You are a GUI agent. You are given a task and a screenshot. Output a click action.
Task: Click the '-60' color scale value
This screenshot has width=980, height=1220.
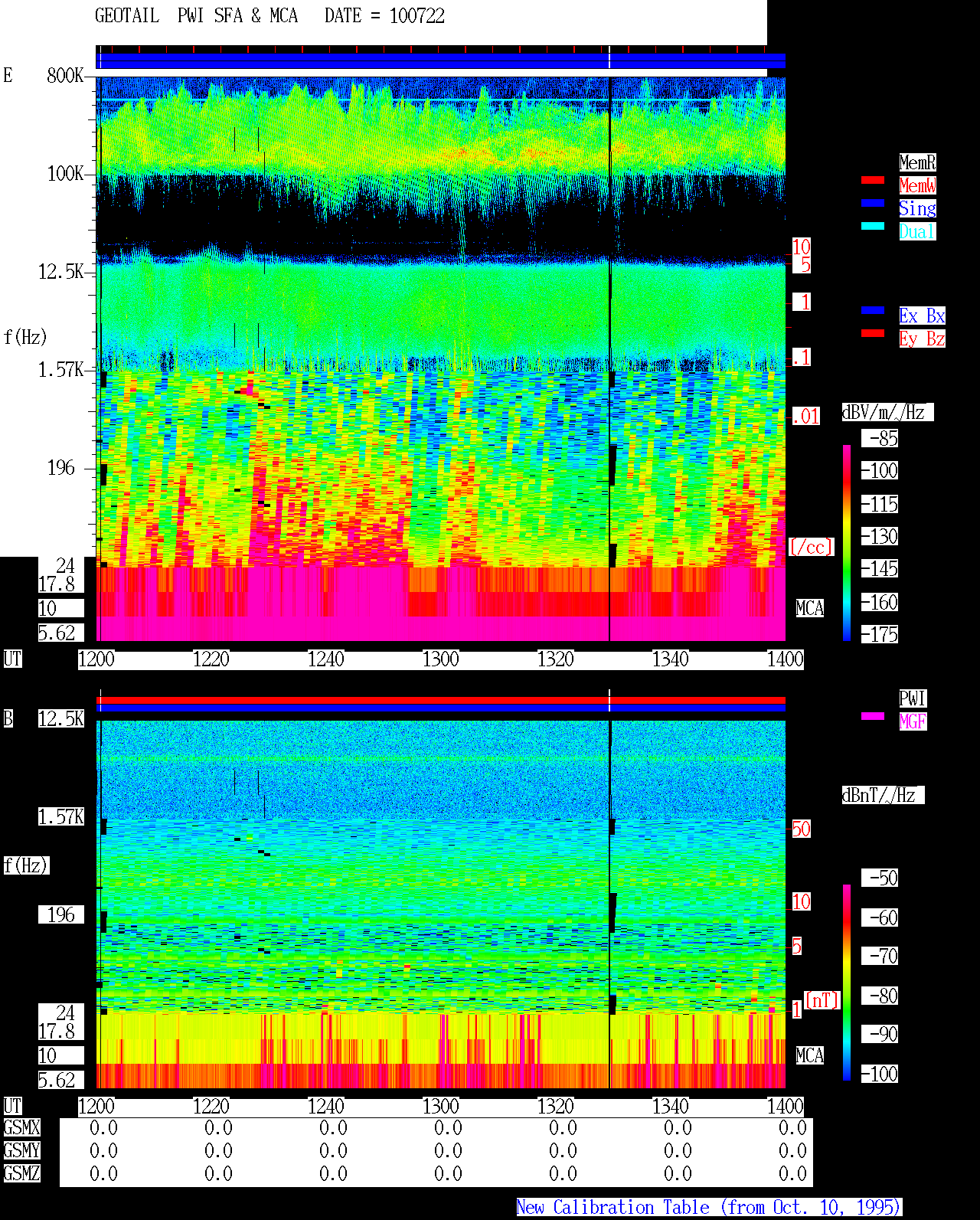(880, 917)
